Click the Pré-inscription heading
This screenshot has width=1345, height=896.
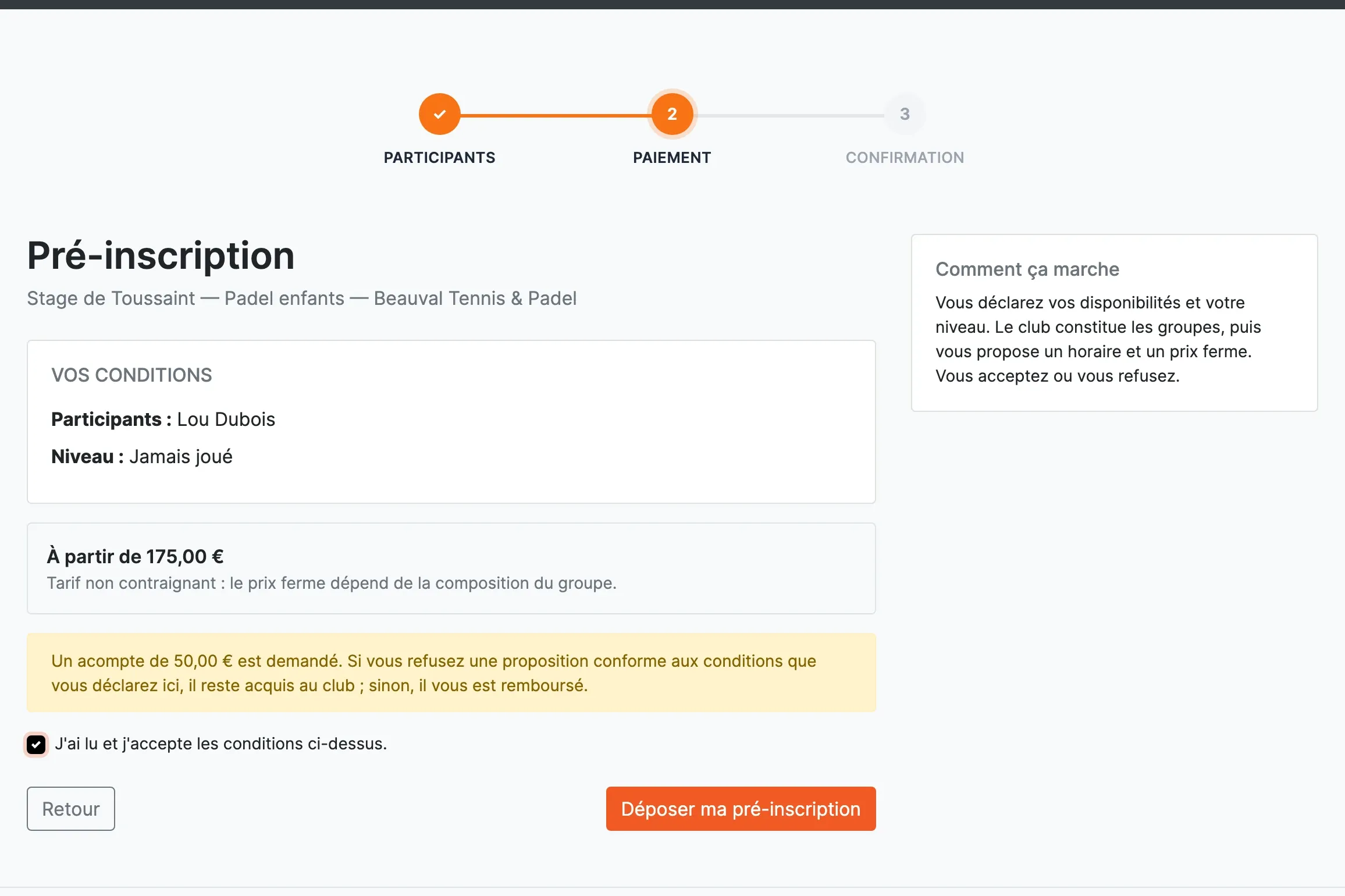click(x=161, y=255)
